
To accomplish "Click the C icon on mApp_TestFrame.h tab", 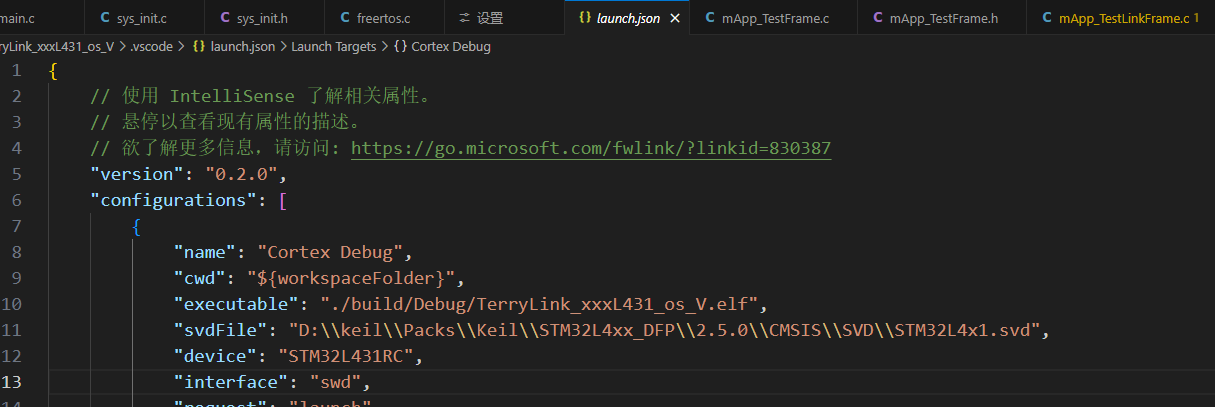I will coord(878,18).
